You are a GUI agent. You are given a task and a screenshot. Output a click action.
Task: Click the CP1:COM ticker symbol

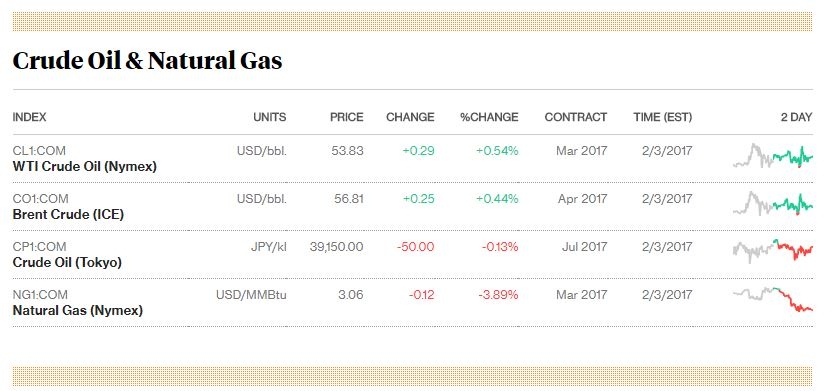(x=40, y=247)
